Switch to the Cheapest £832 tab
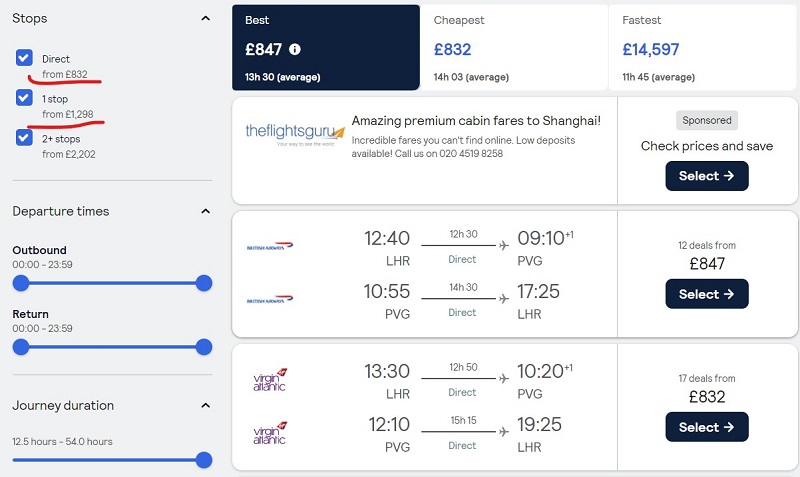 click(x=514, y=48)
